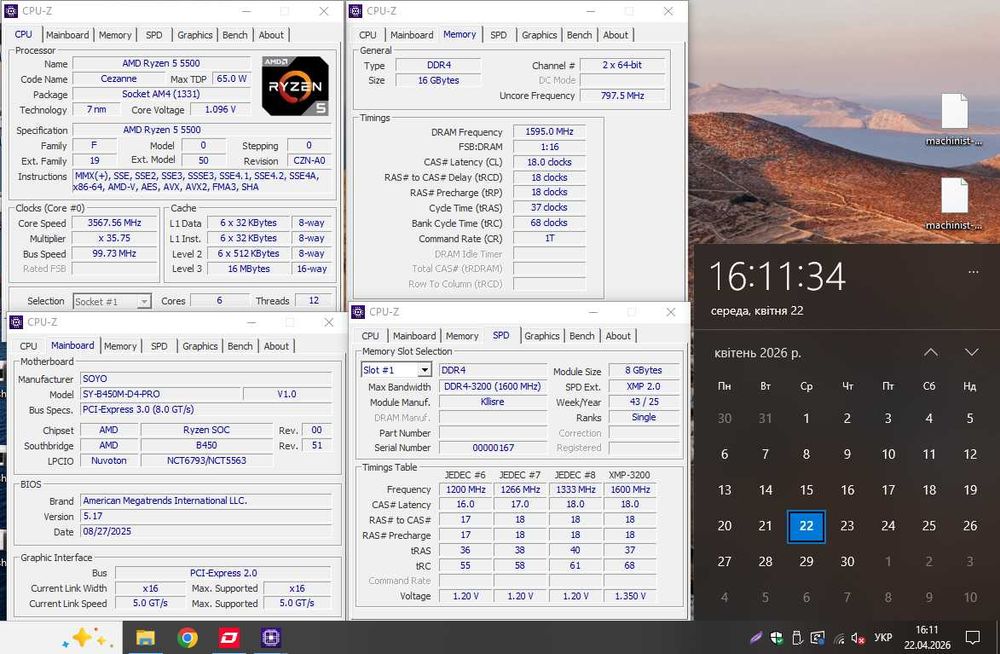
Task: Click the Max Bandwidth value DDR4-3200 (1600 MHz)
Action: tap(492, 386)
